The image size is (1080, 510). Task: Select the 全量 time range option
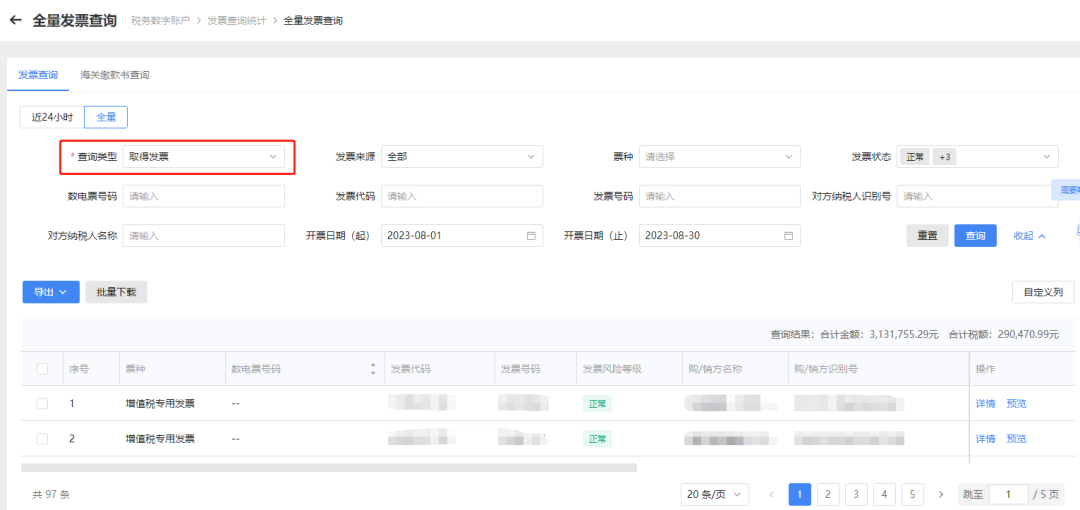tap(106, 117)
